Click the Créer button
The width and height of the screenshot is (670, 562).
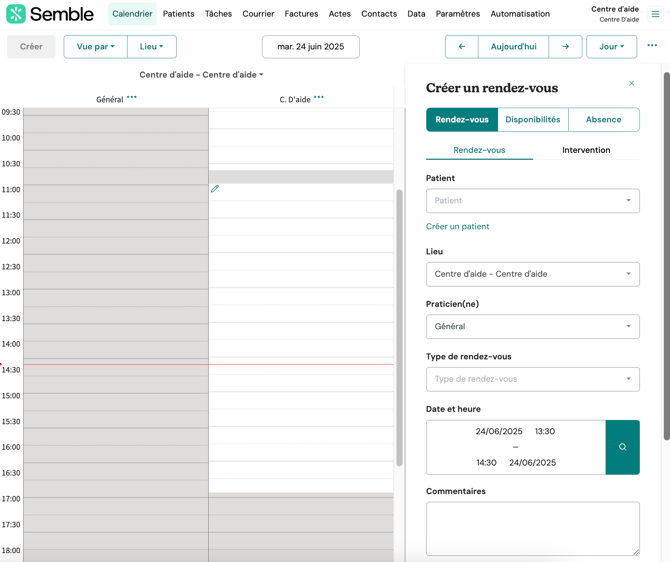(x=31, y=47)
